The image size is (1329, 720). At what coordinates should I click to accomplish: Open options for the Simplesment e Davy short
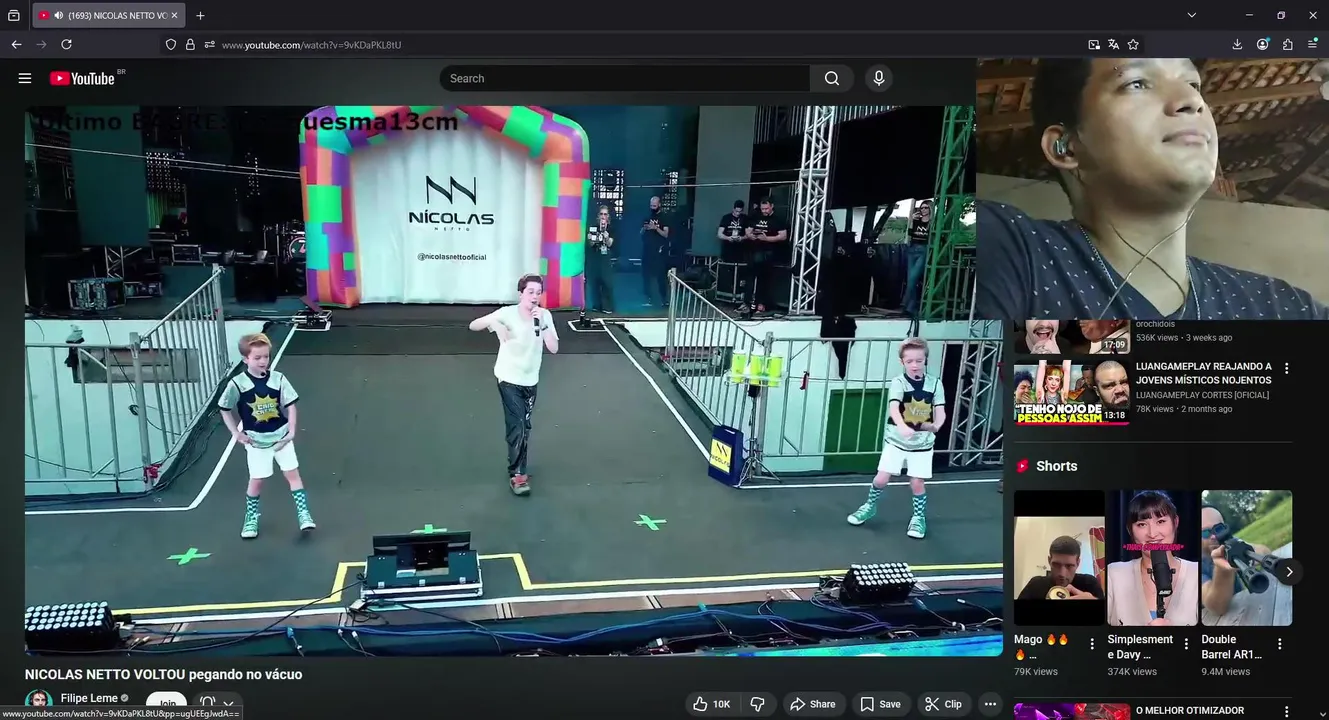point(1186,644)
